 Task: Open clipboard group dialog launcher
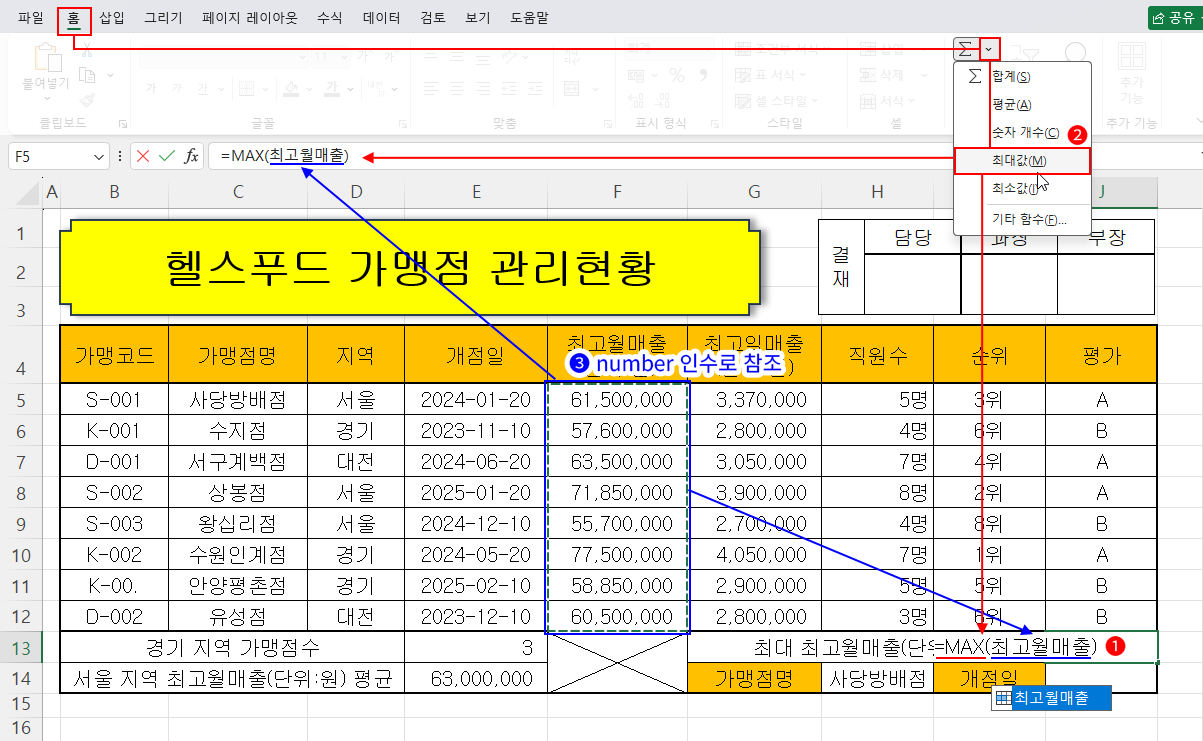tap(122, 124)
